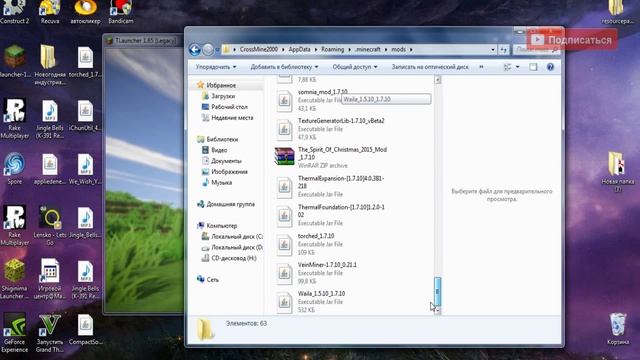Click Roaming in the address path
The height and width of the screenshot is (360, 640).
pos(332,49)
